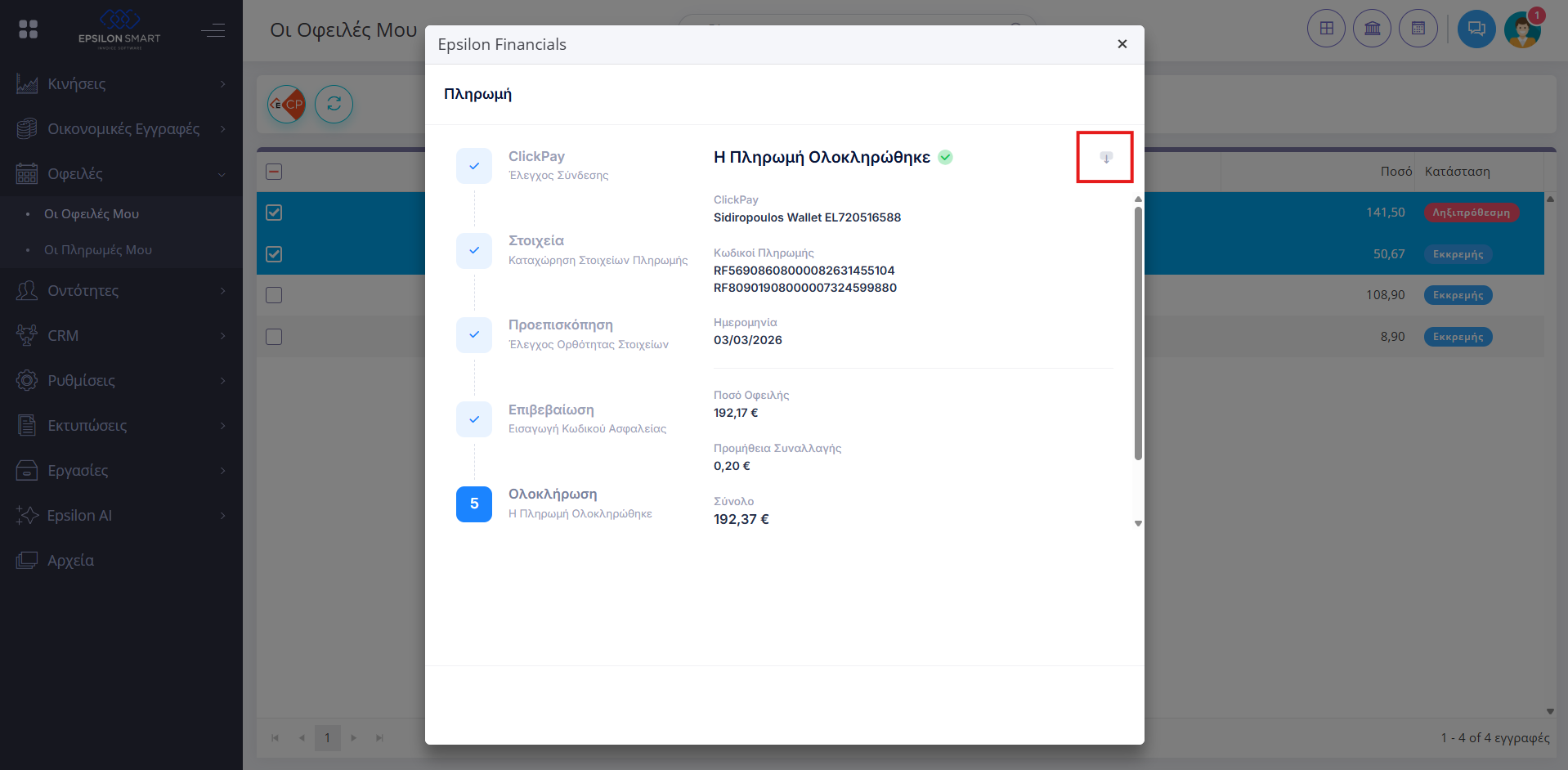Check the row checkbox for amount 108,90
Screen dimensions: 1568x770
[x=274, y=295]
